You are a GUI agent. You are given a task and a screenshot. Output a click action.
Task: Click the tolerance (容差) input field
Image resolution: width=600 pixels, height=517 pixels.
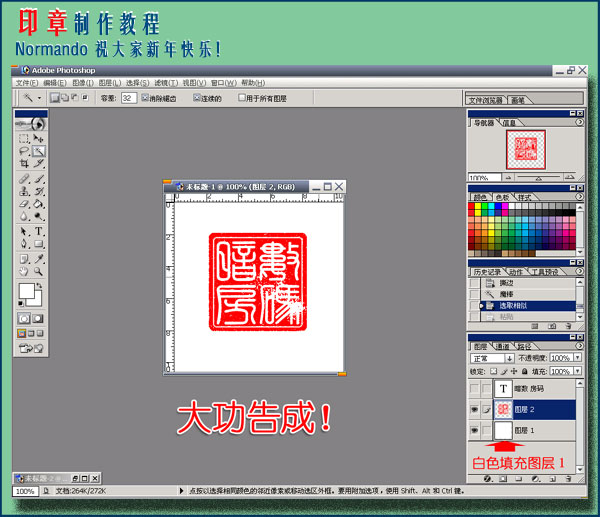point(129,98)
